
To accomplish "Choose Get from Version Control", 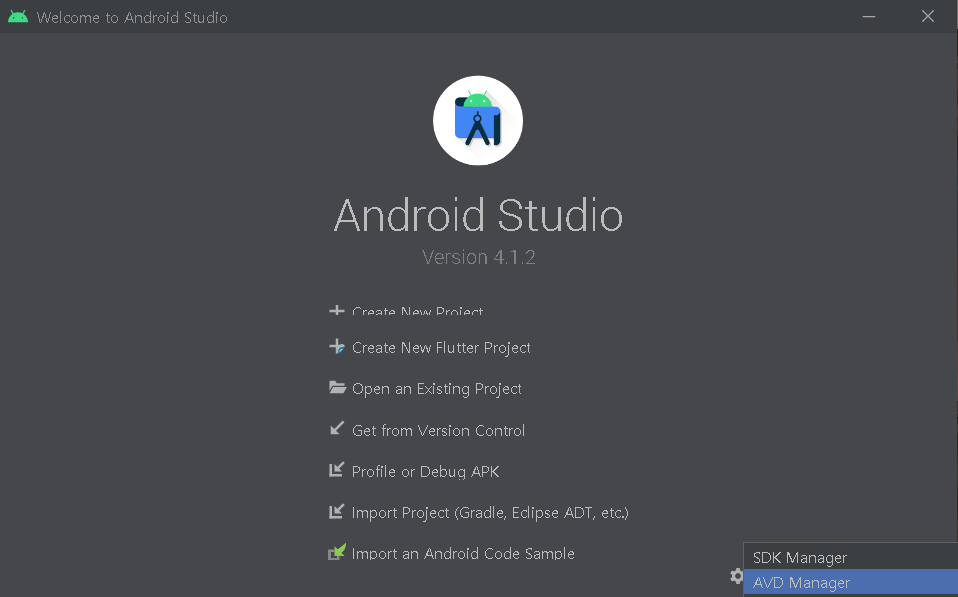I will [438, 430].
